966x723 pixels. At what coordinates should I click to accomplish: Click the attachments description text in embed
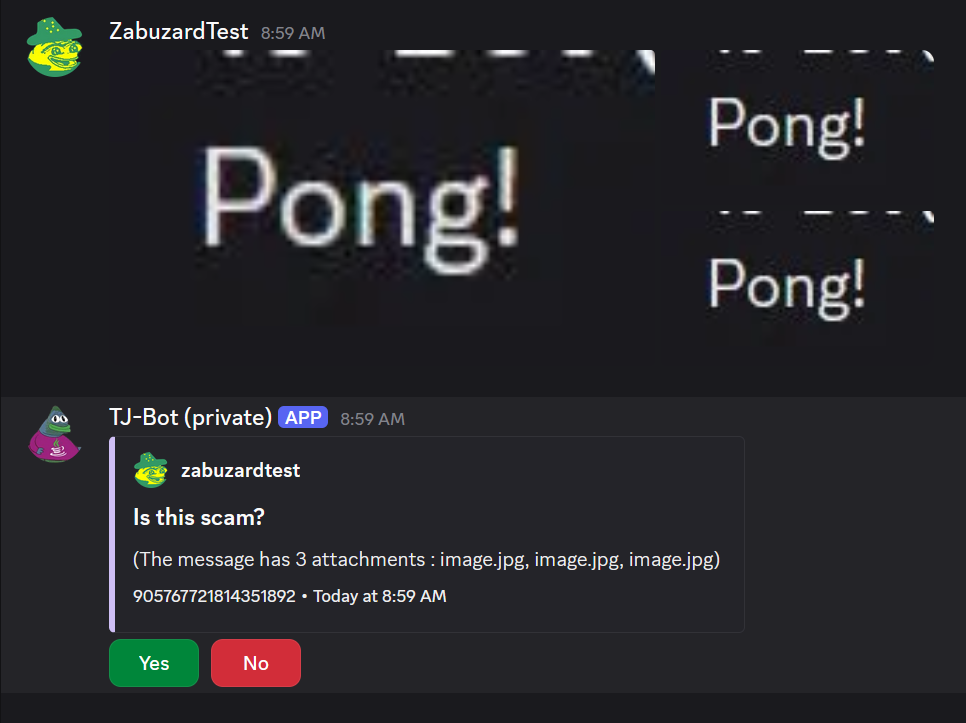coord(426,560)
